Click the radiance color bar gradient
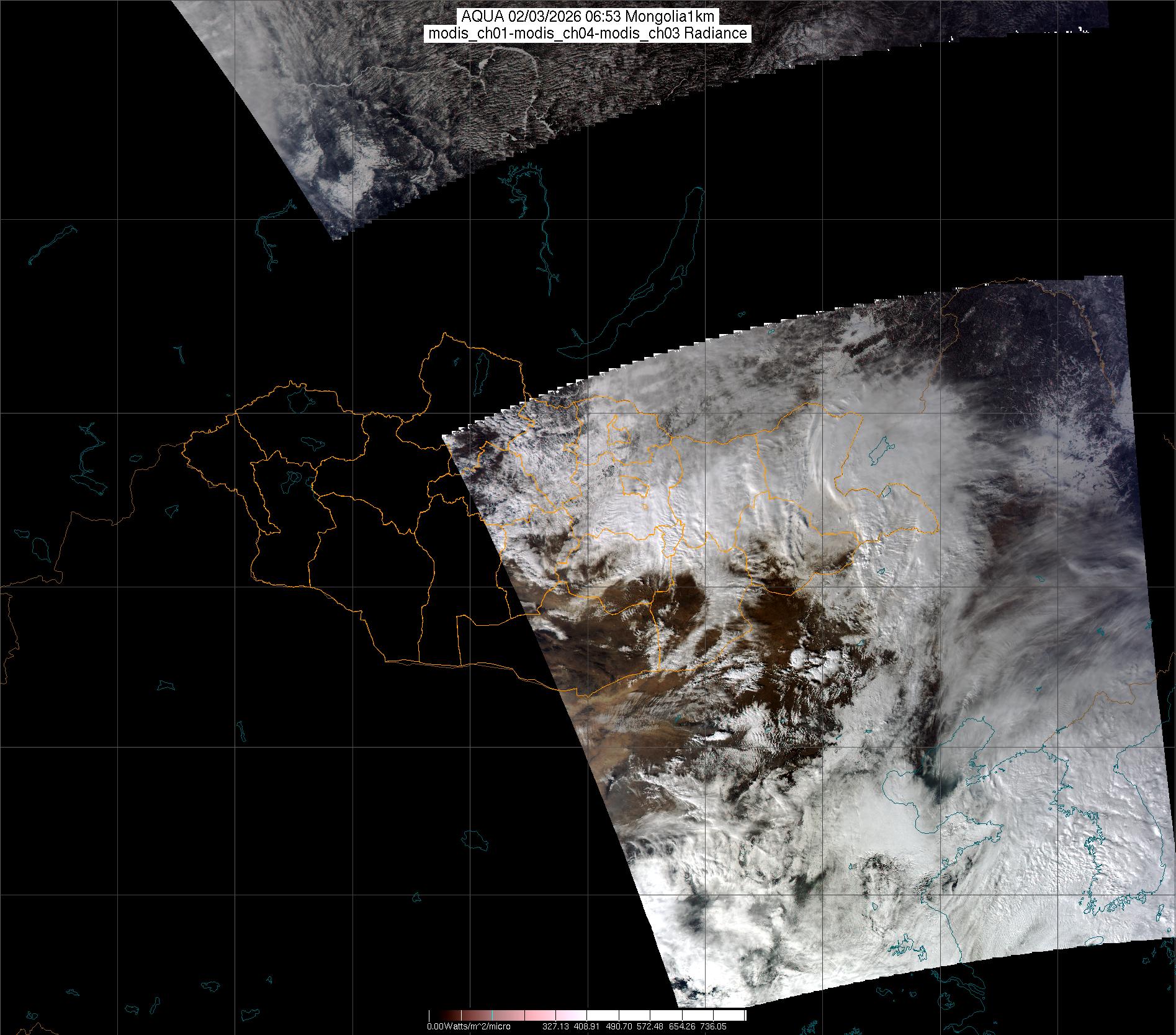1176x1035 pixels. [587, 1015]
